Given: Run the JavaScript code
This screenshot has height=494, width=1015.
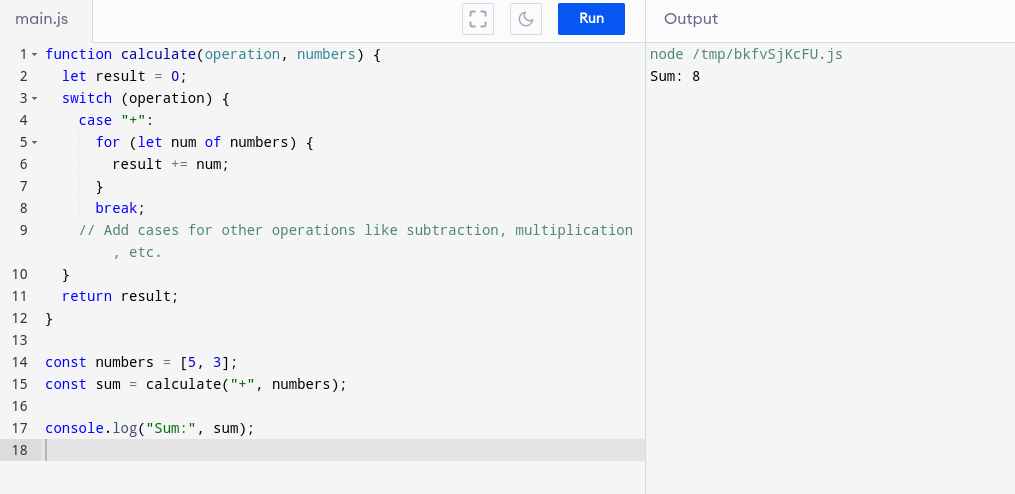Looking at the screenshot, I should tap(591, 19).
